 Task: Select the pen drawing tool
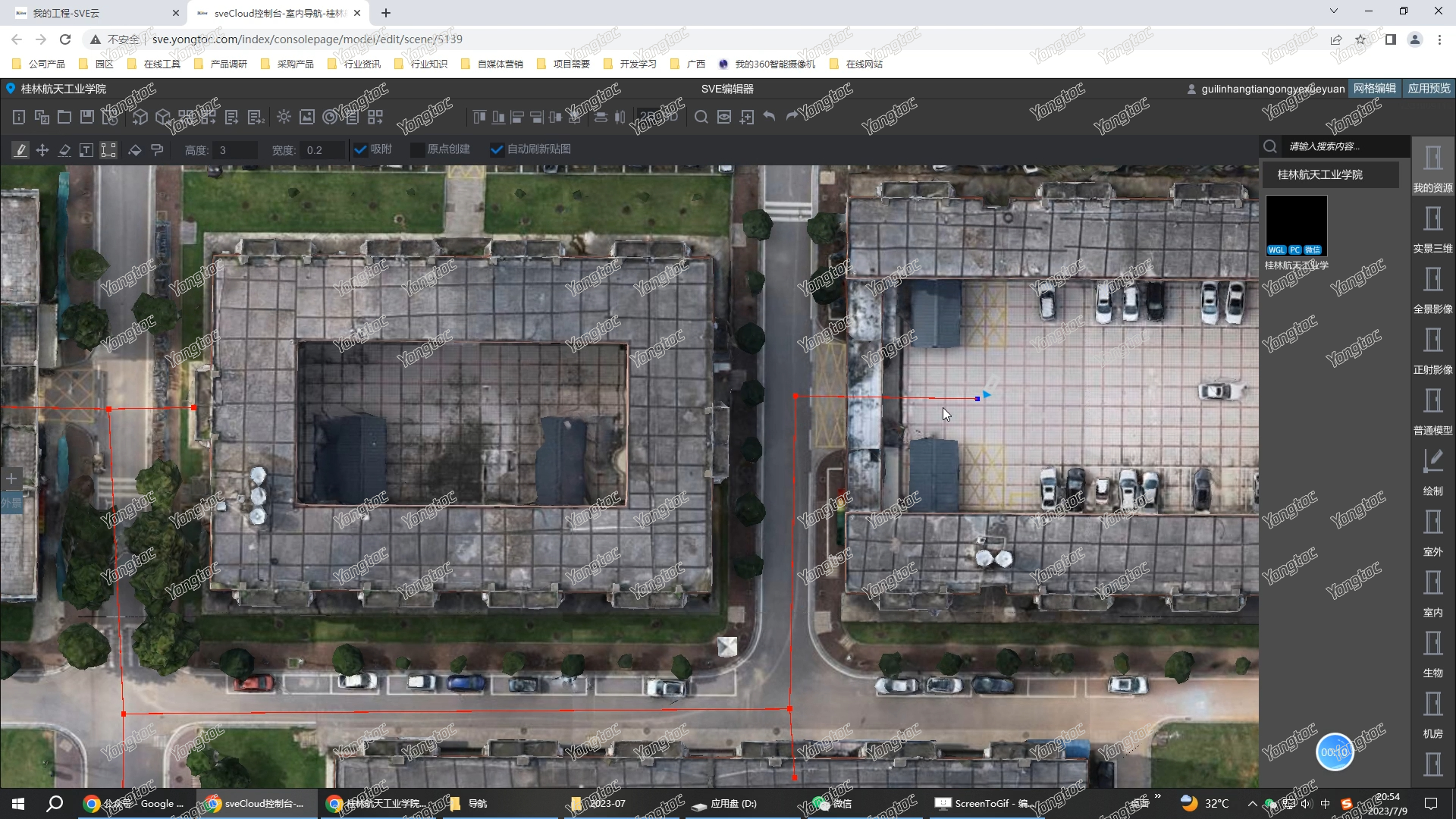(x=20, y=150)
